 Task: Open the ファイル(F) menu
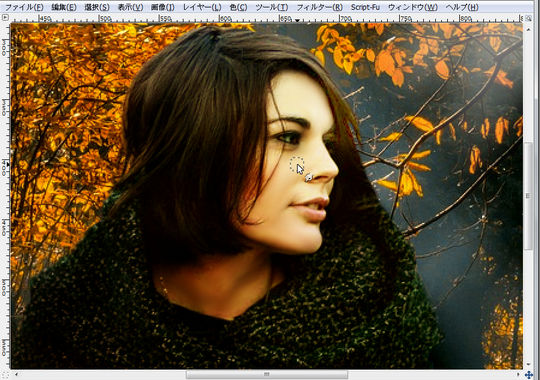24,7
